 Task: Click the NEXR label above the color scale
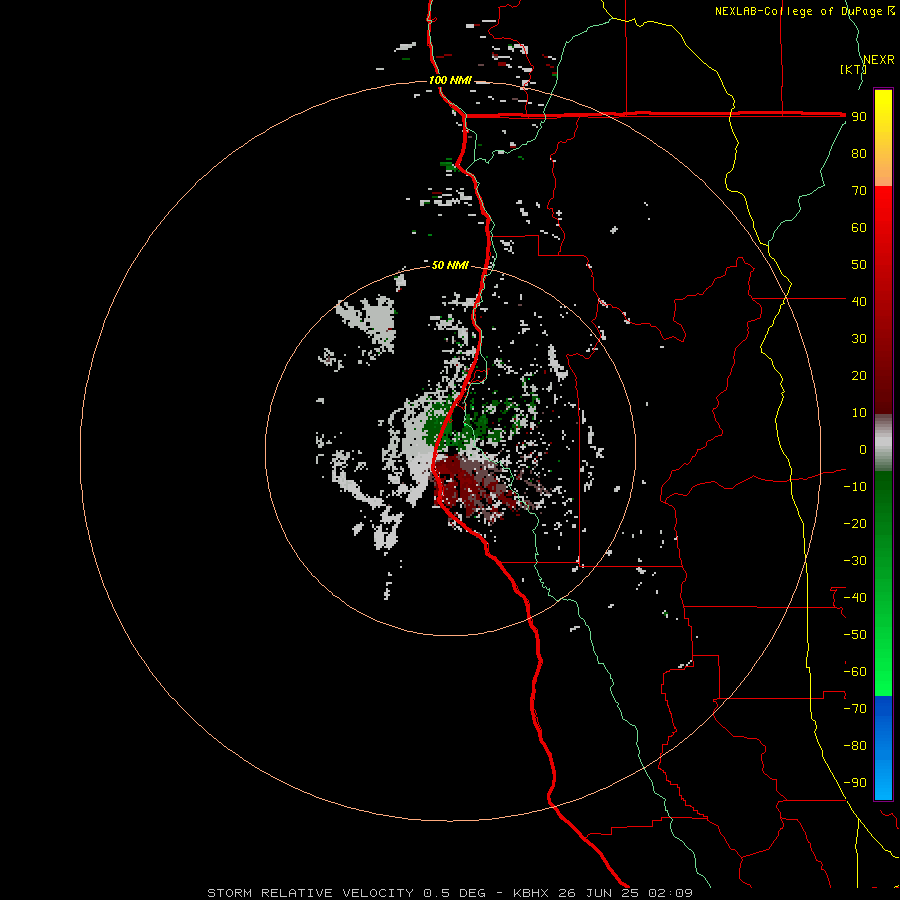tap(879, 59)
